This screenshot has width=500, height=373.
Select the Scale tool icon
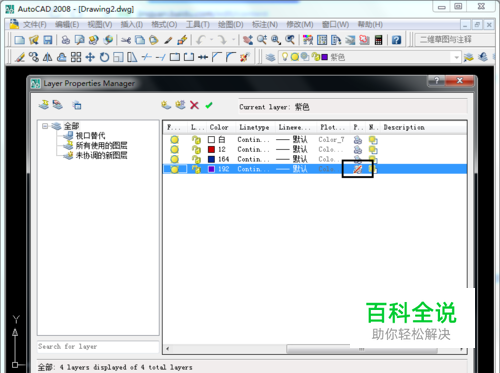point(118,57)
